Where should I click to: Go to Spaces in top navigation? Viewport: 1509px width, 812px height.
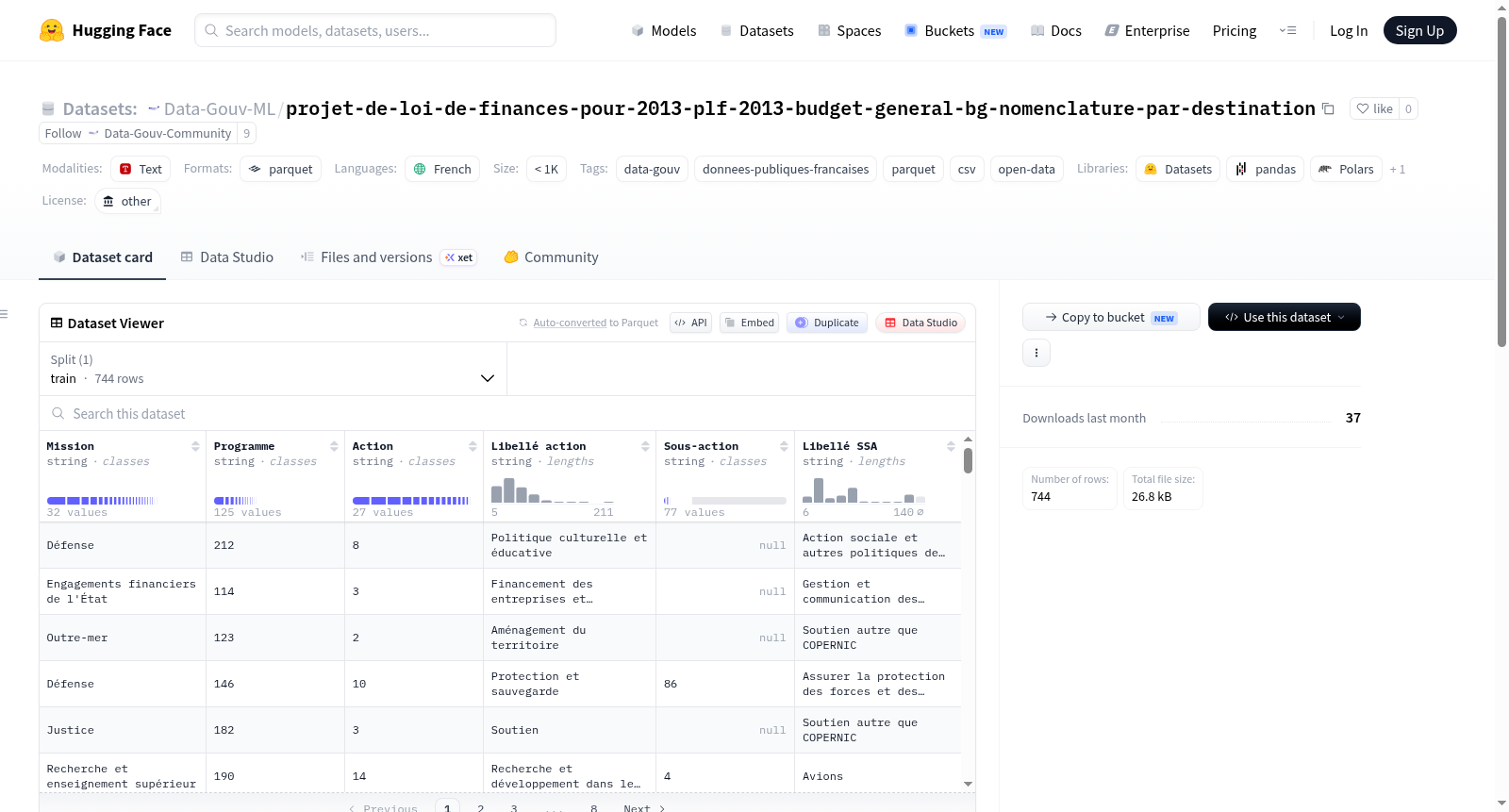(849, 30)
